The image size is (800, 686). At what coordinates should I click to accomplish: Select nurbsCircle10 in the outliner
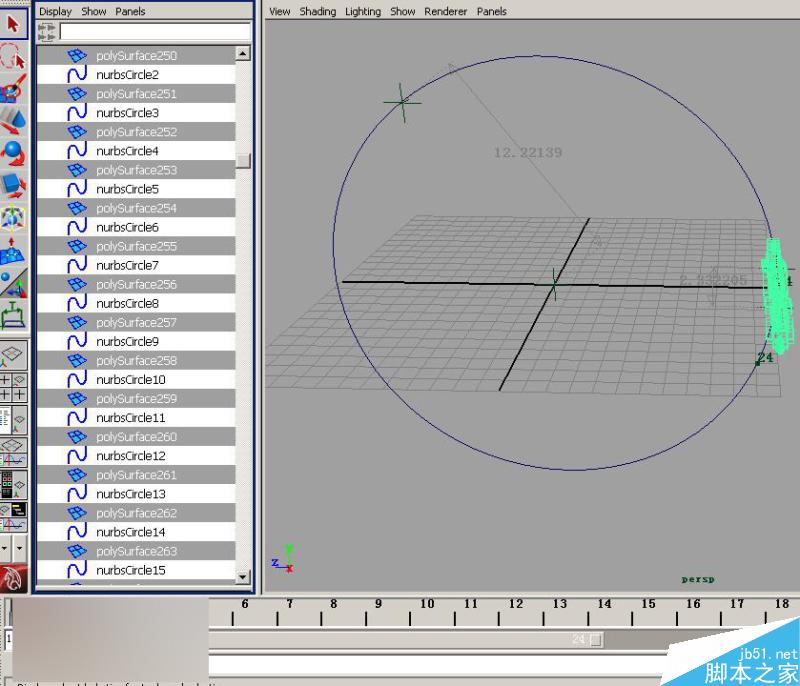(x=136, y=379)
